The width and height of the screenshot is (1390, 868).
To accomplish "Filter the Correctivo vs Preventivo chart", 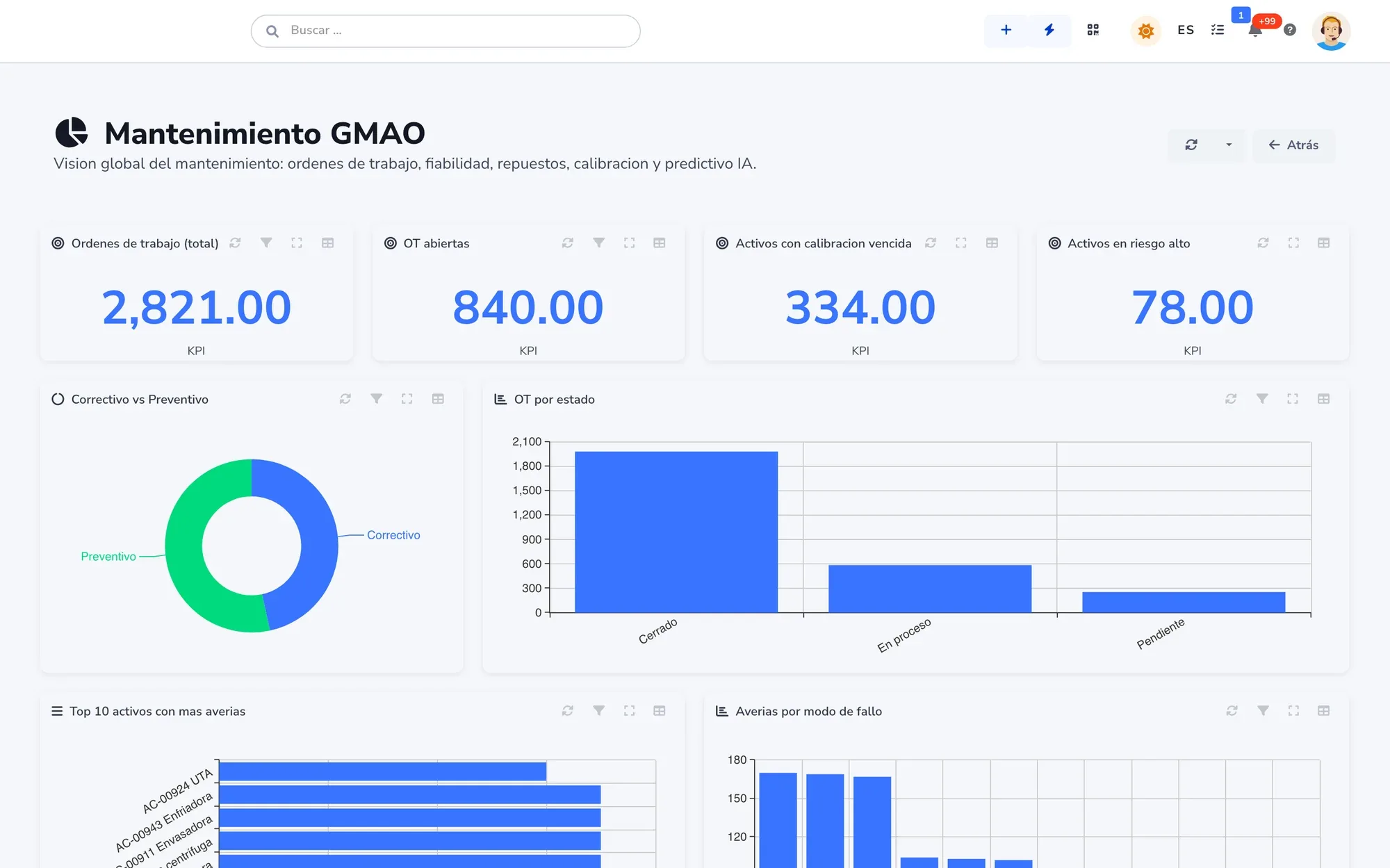I will point(376,398).
